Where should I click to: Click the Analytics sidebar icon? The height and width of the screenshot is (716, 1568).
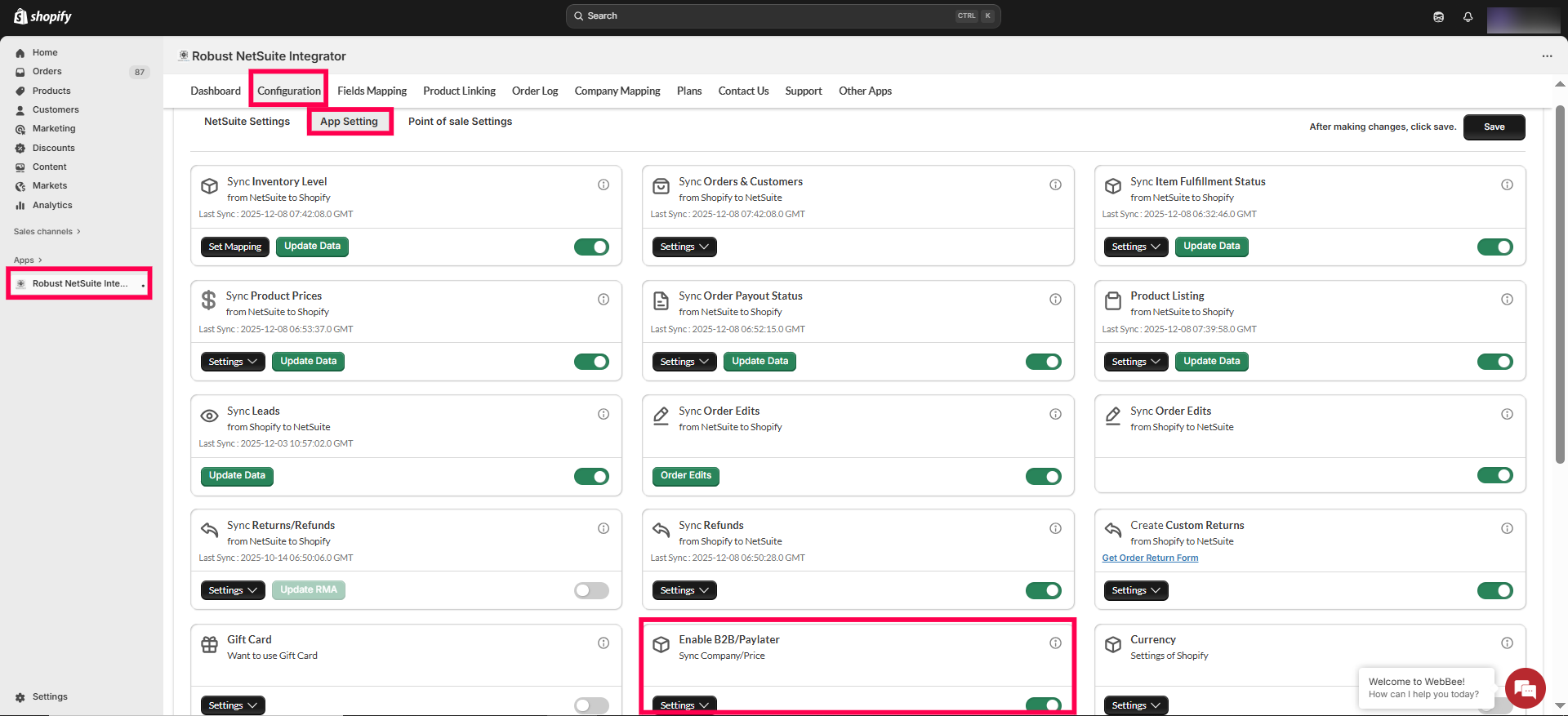(20, 206)
